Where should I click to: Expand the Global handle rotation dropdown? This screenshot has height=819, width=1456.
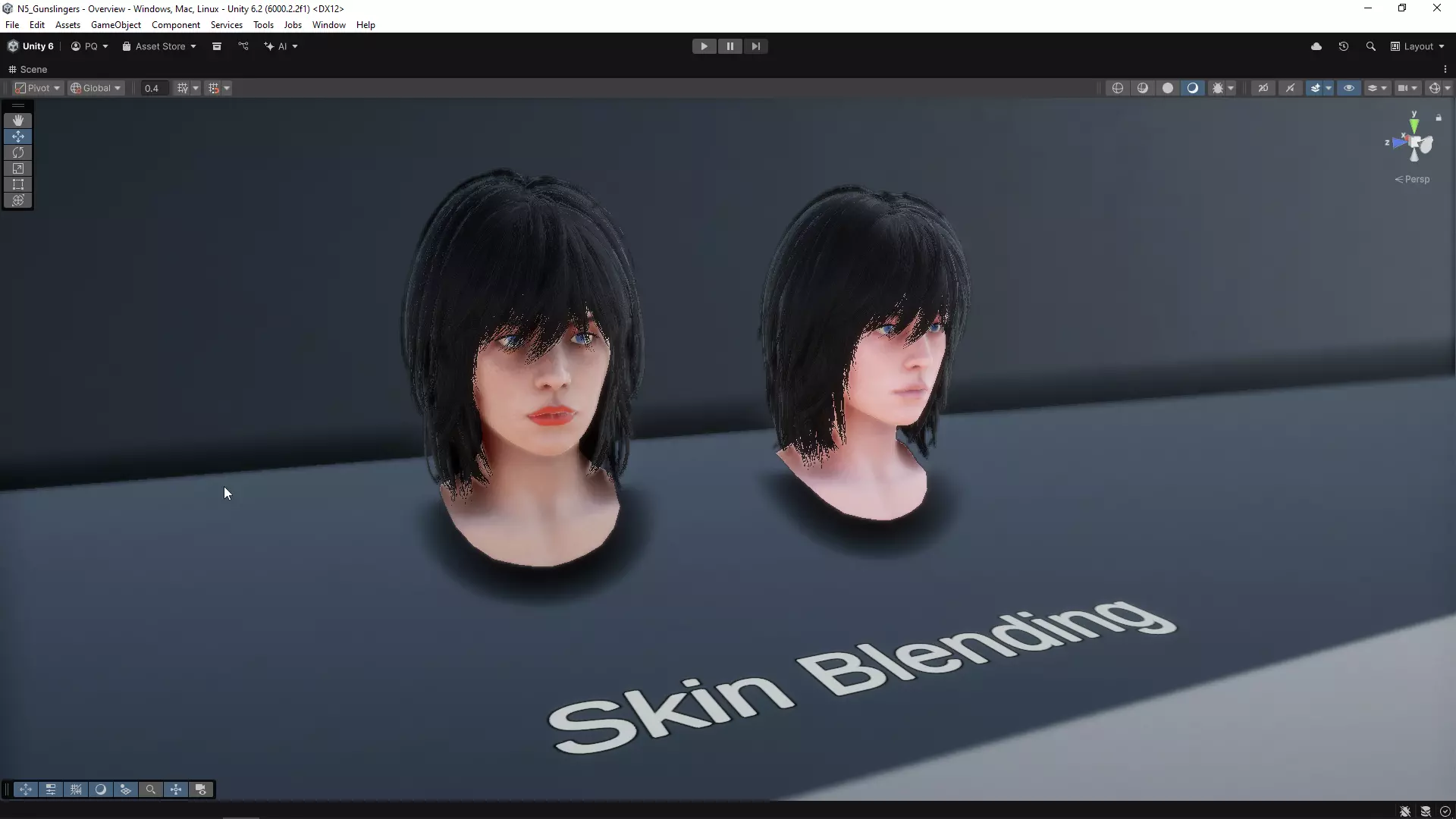click(x=96, y=88)
